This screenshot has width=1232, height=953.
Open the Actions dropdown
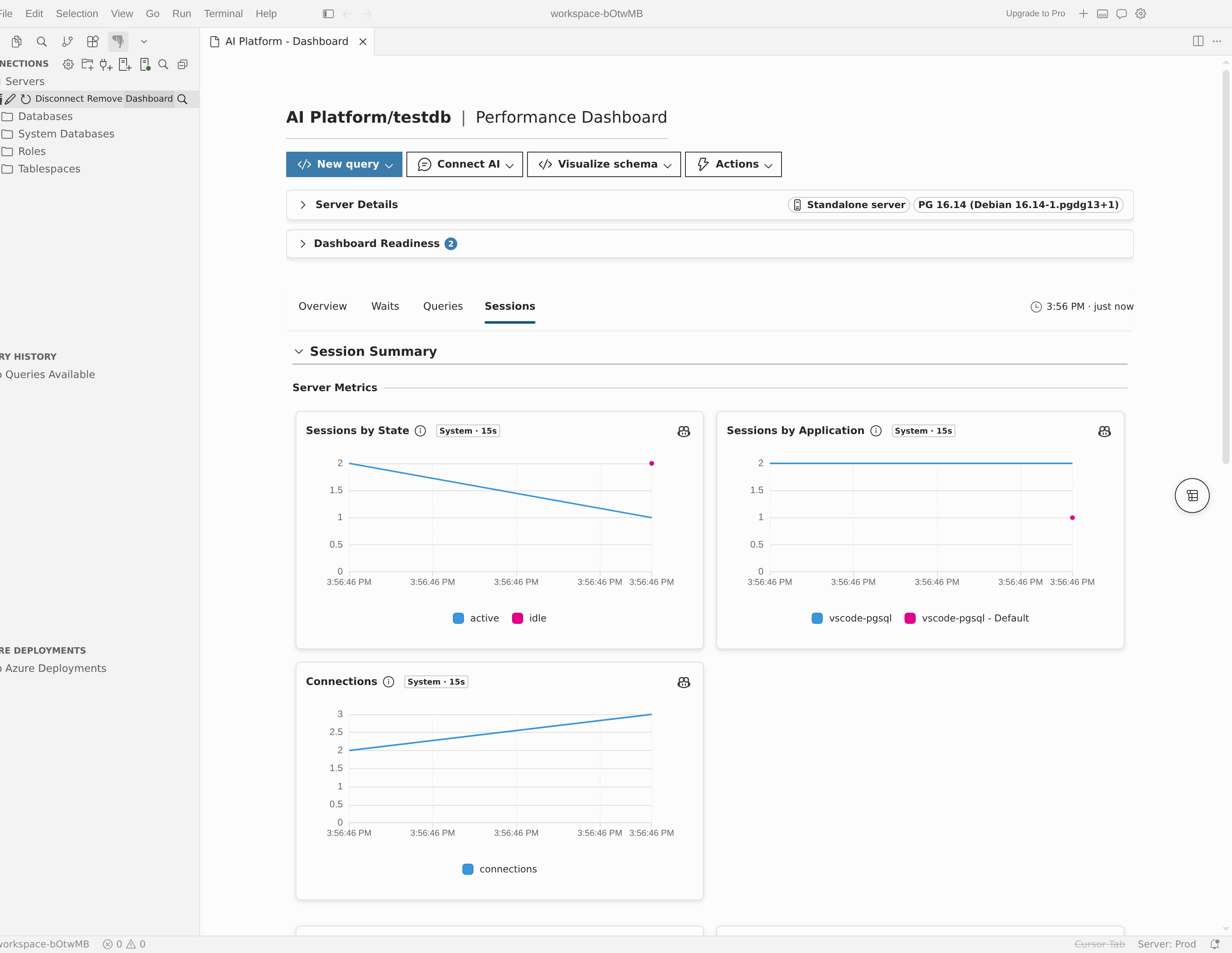(733, 164)
